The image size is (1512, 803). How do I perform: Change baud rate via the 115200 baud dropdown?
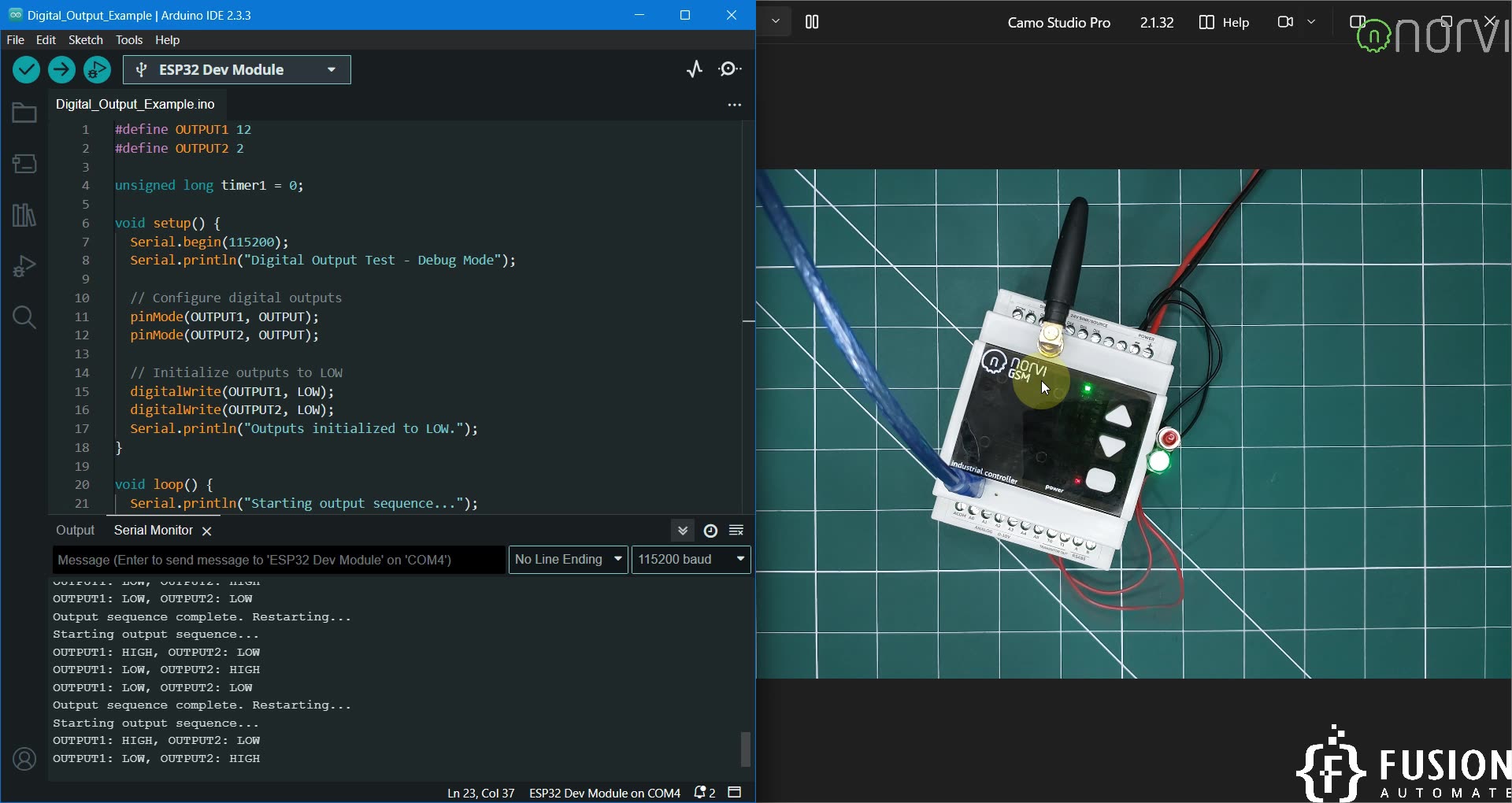point(691,560)
